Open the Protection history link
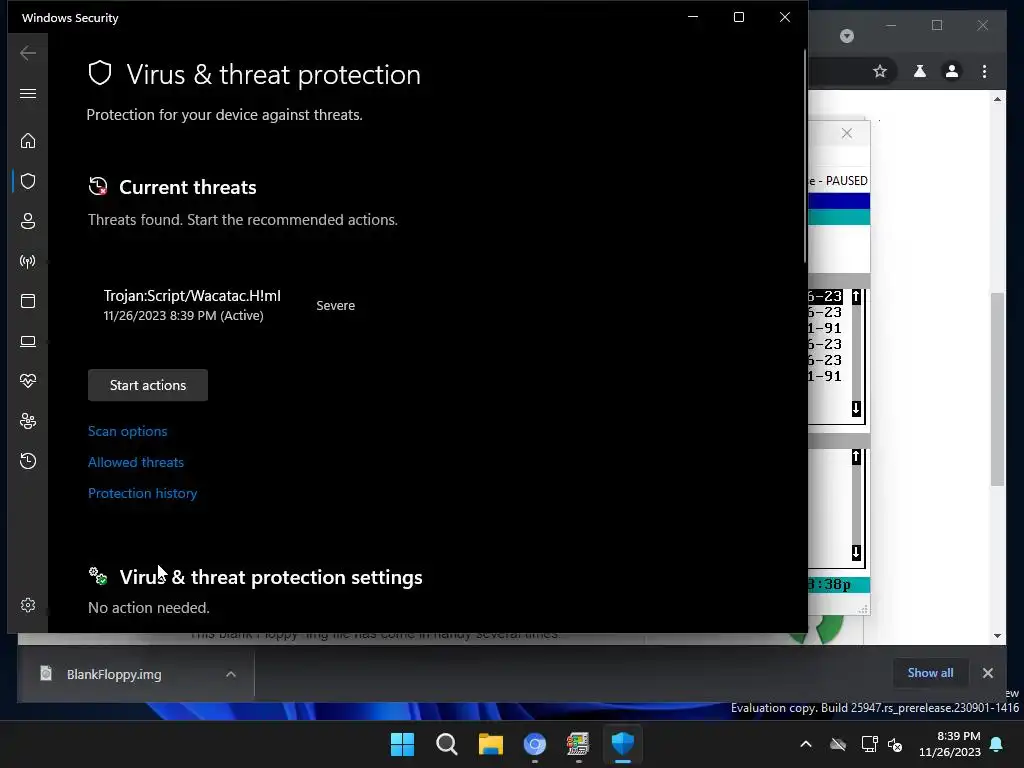 click(x=142, y=493)
